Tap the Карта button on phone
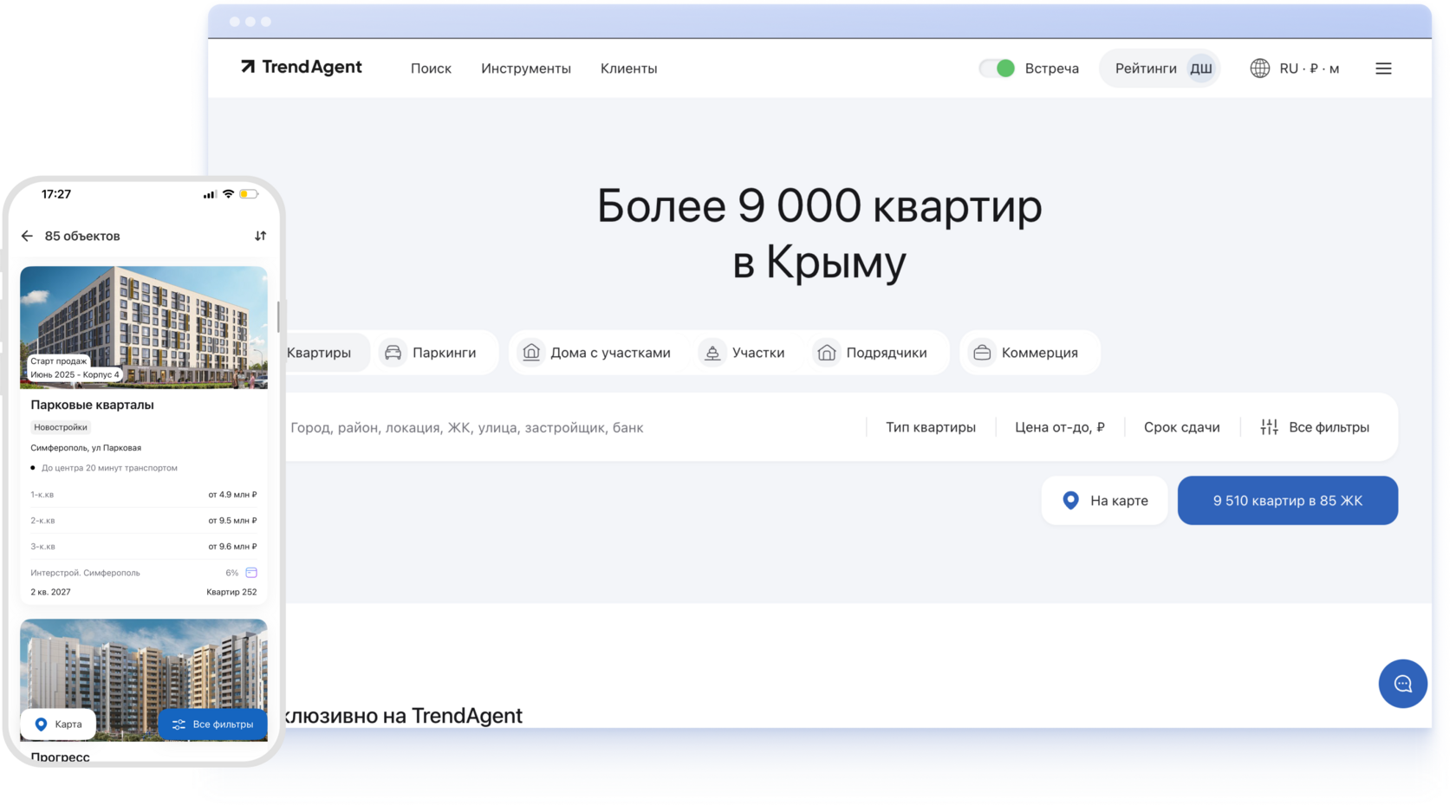 [58, 724]
